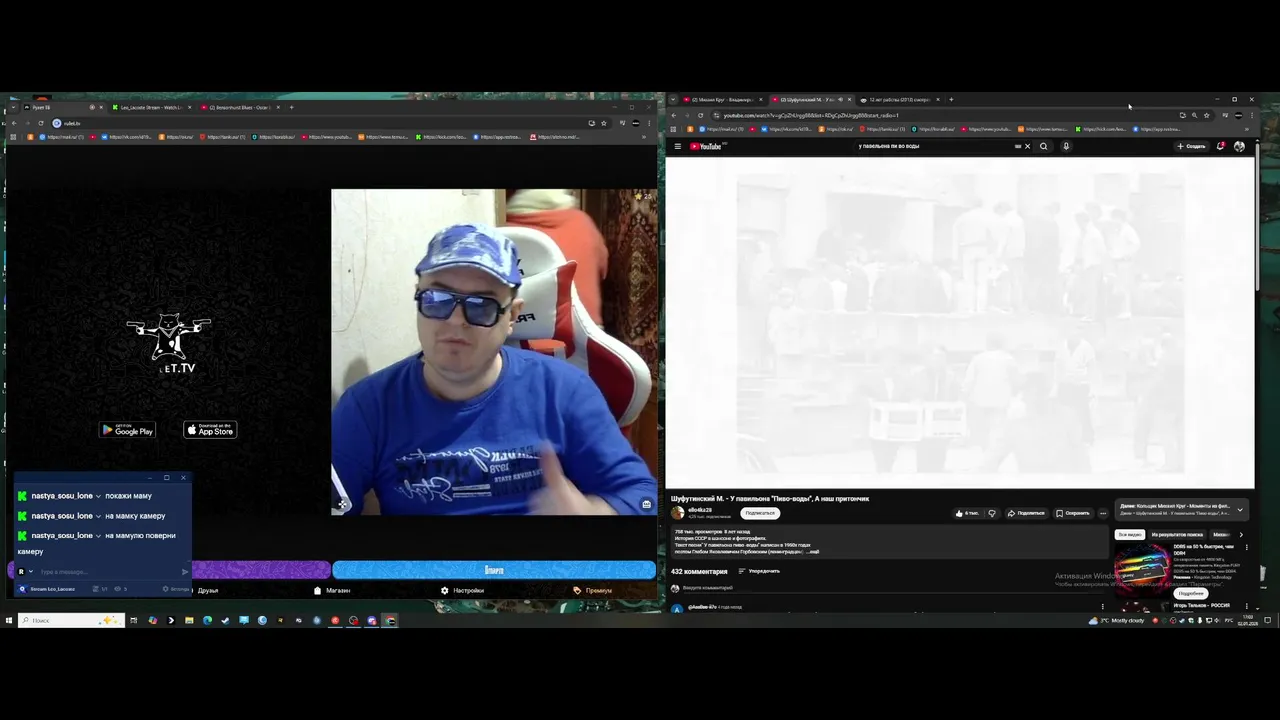Image resolution: width=1280 pixels, height=720 pixels.
Task: Click the Google Play badge
Action: click(x=127, y=430)
